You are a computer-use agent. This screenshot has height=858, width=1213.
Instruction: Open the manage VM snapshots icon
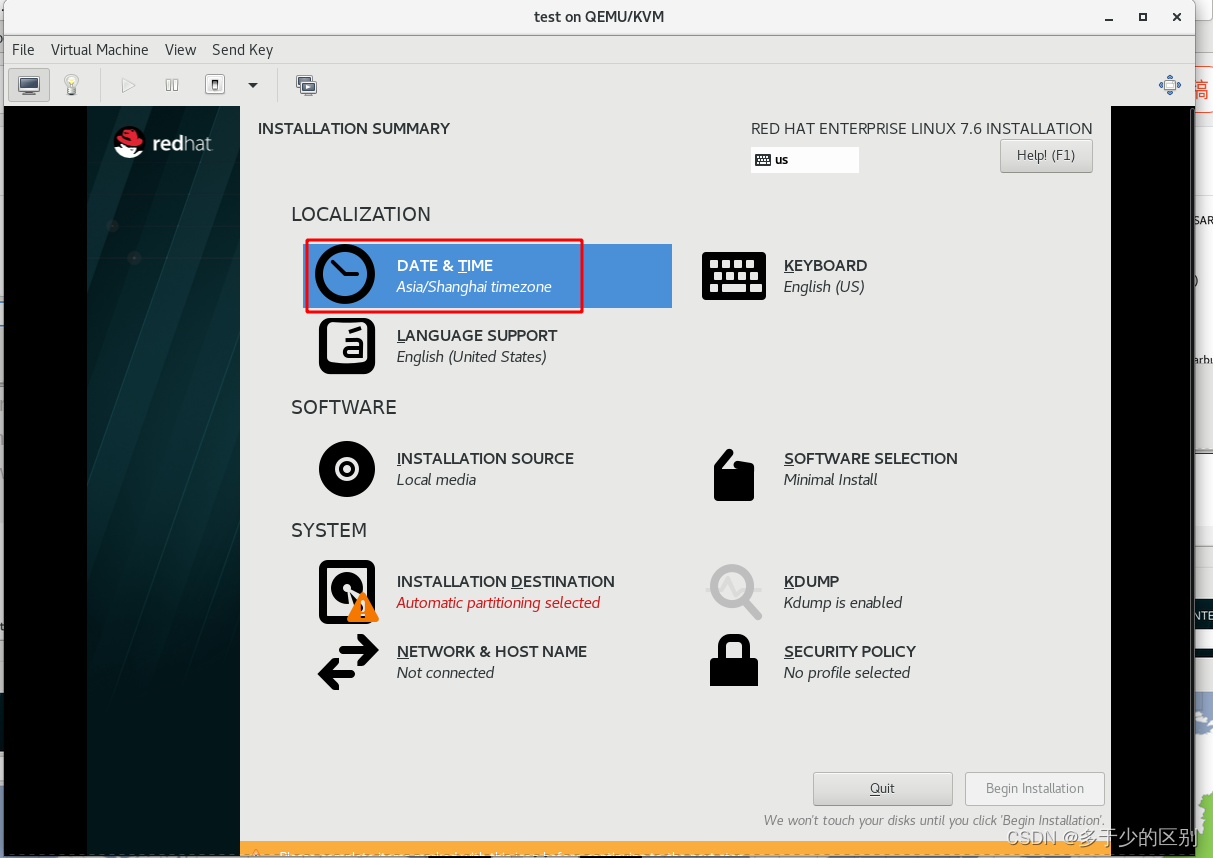(307, 85)
